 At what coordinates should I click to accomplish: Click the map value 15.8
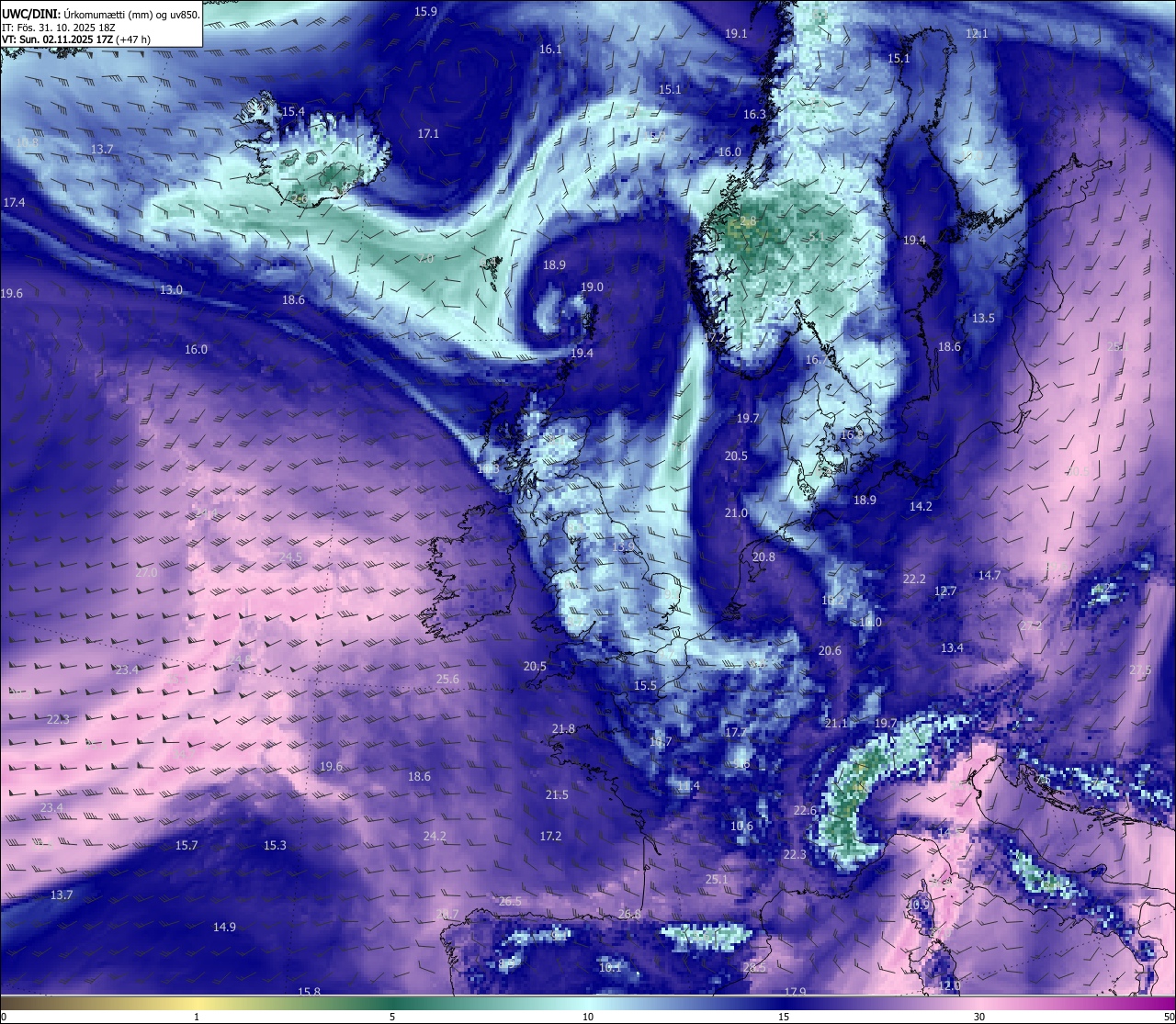(309, 993)
